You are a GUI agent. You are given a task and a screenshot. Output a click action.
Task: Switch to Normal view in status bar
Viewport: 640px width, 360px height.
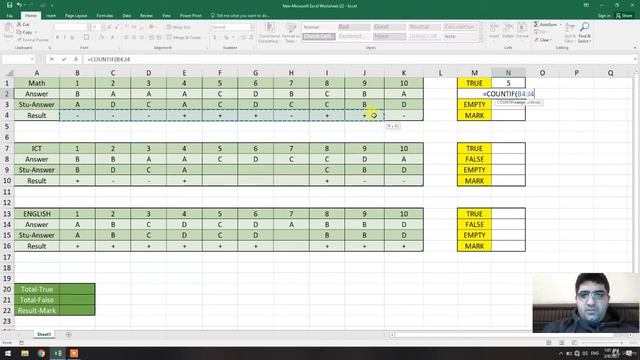[549, 342]
